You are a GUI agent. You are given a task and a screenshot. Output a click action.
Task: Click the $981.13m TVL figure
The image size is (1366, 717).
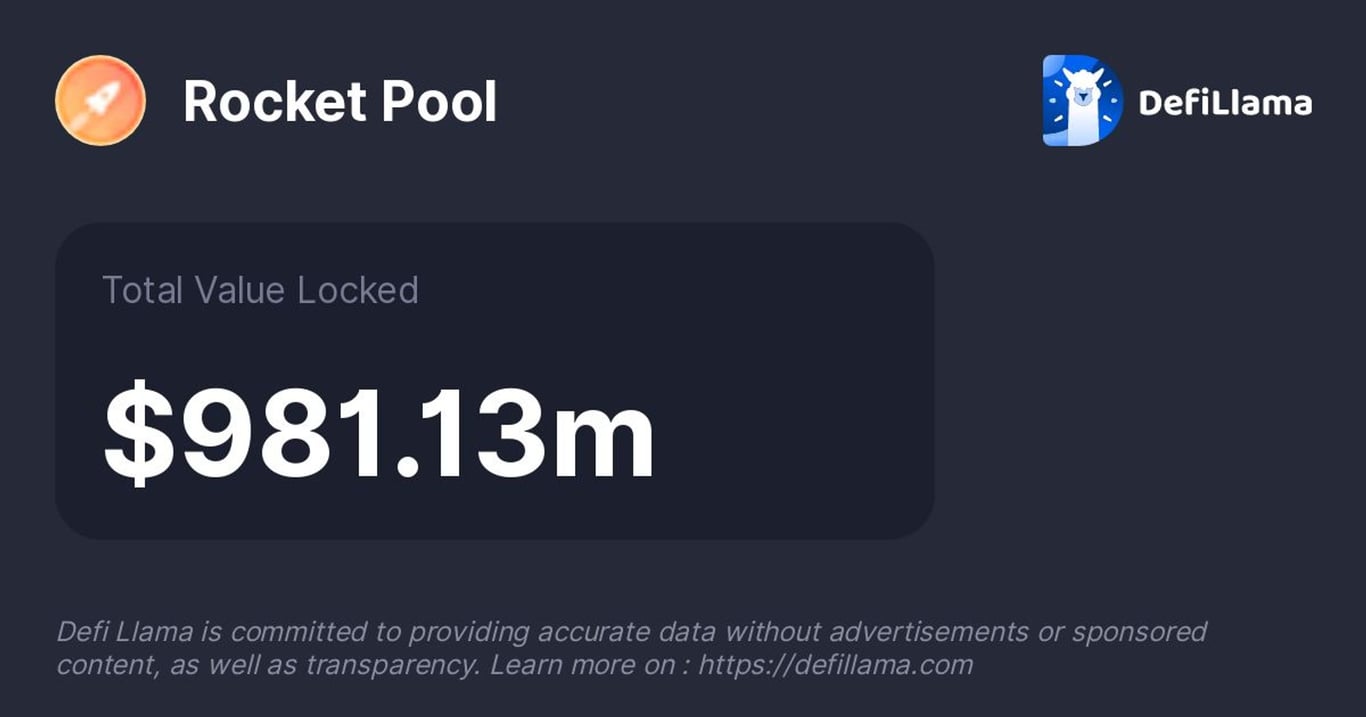coord(380,432)
